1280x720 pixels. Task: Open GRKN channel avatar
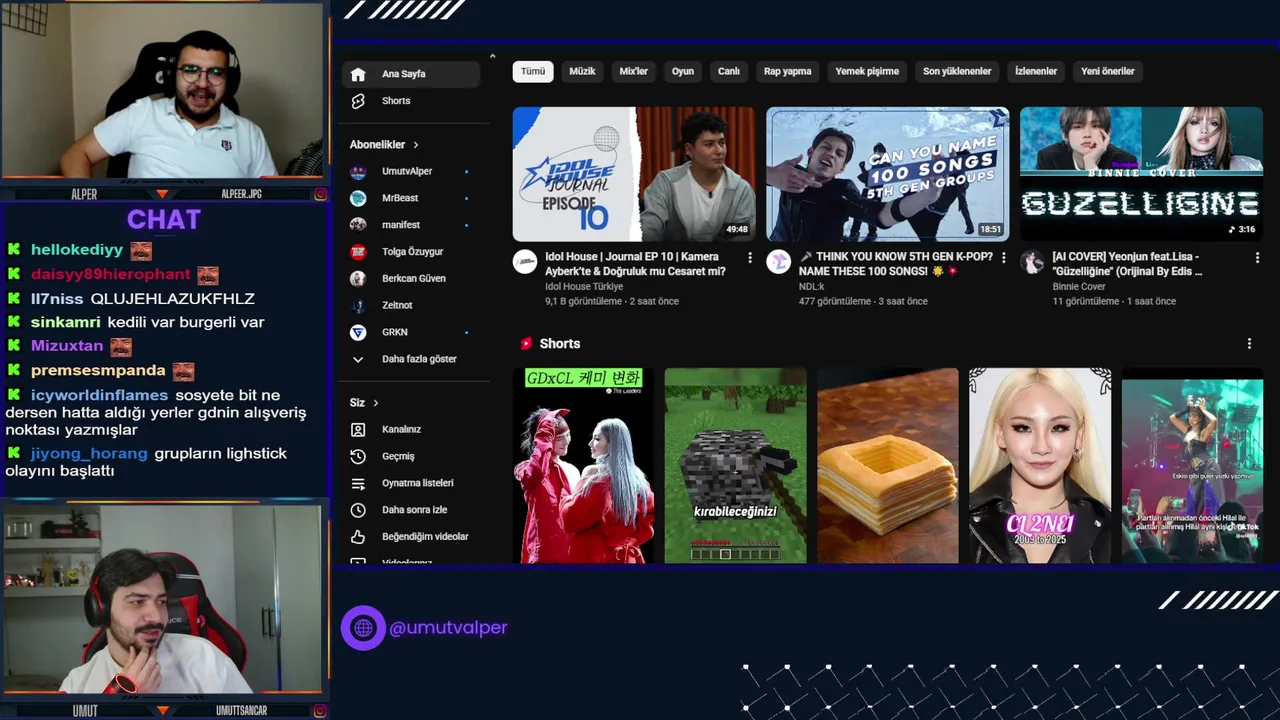pyautogui.click(x=358, y=332)
